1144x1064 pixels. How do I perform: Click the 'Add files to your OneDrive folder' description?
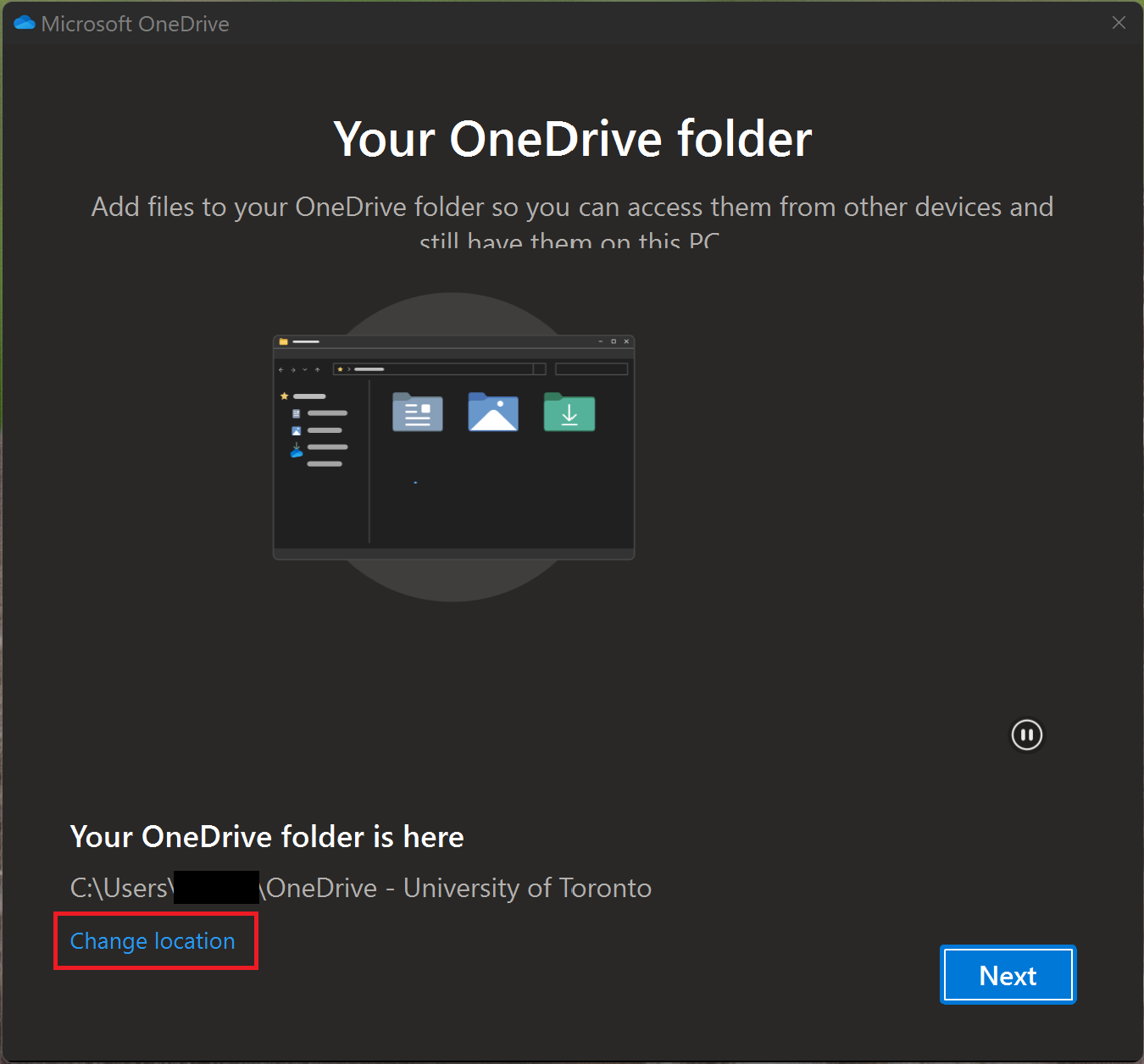[x=572, y=222]
